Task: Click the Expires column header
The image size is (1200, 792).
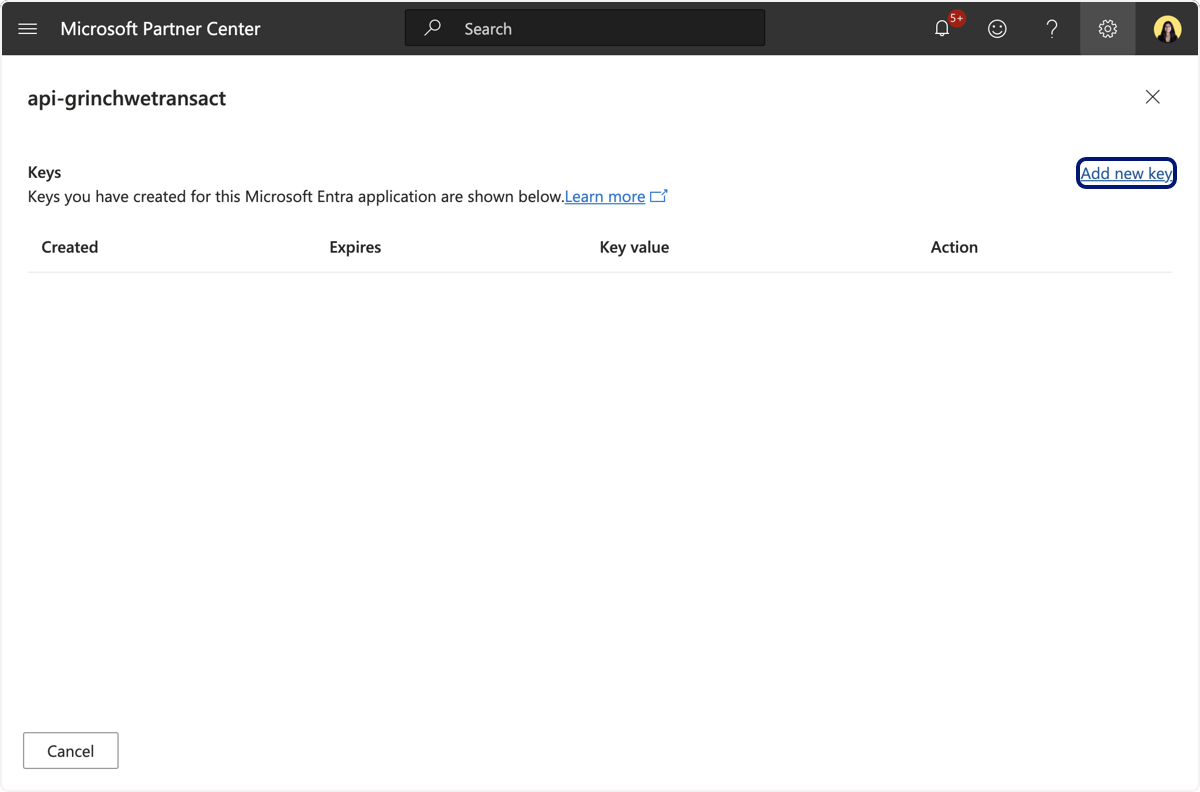Action: click(355, 247)
